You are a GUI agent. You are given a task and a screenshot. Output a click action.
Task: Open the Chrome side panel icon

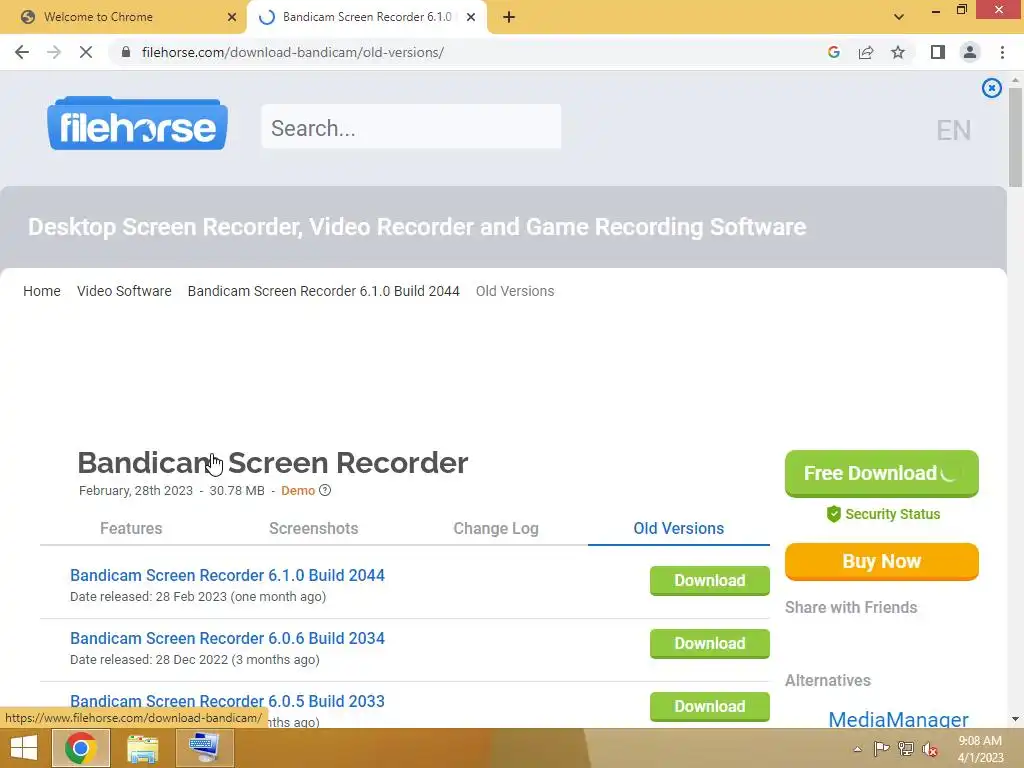click(x=938, y=52)
